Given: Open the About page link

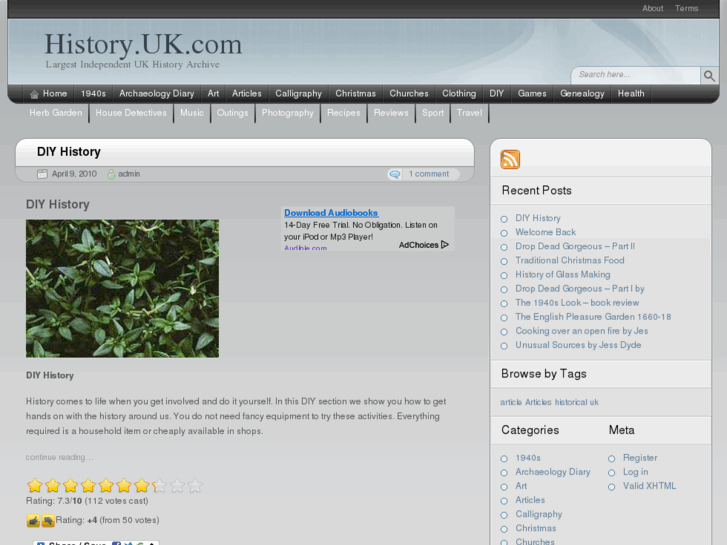Looking at the screenshot, I should pos(652,8).
